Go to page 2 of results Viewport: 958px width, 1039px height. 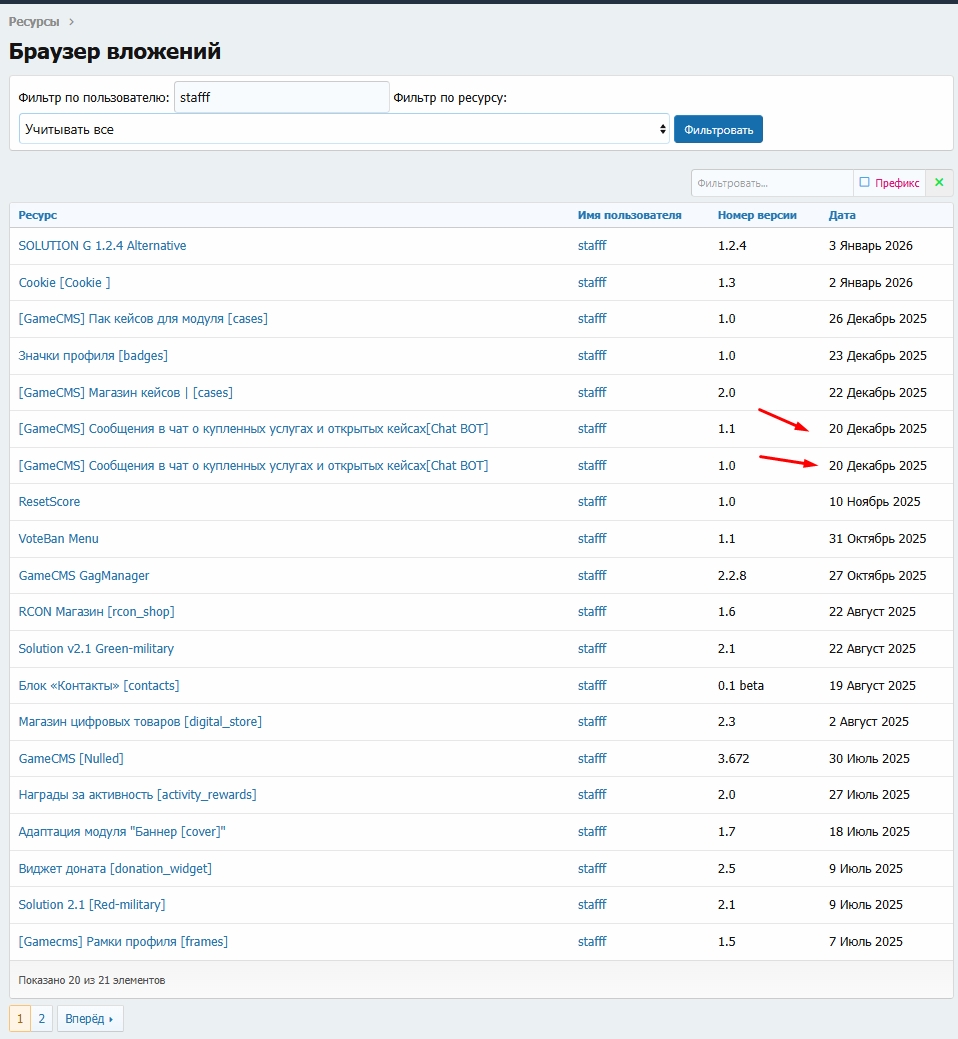point(42,1019)
